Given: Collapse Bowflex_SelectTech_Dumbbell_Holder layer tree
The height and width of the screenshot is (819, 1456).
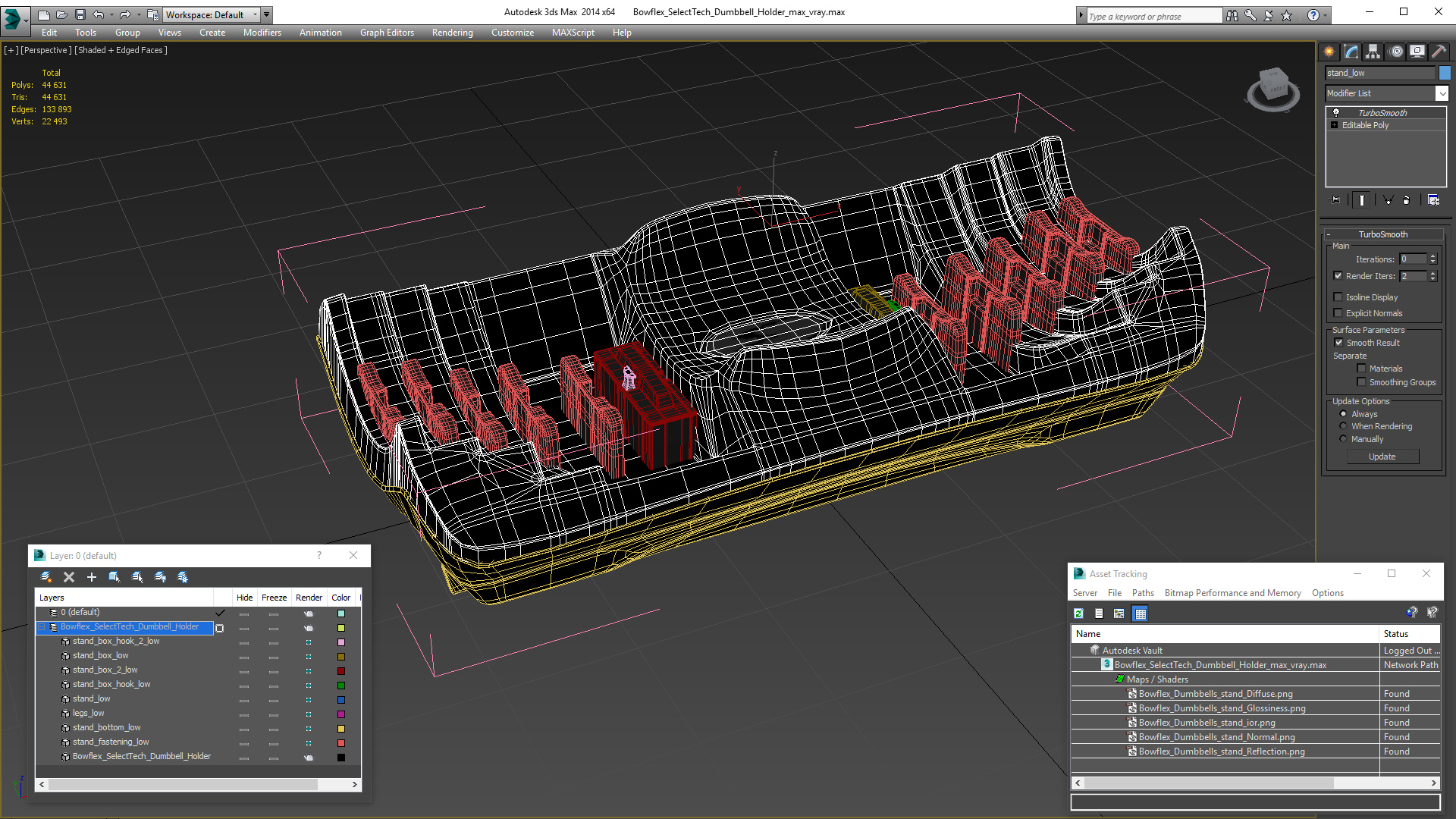Looking at the screenshot, I should (x=42, y=627).
